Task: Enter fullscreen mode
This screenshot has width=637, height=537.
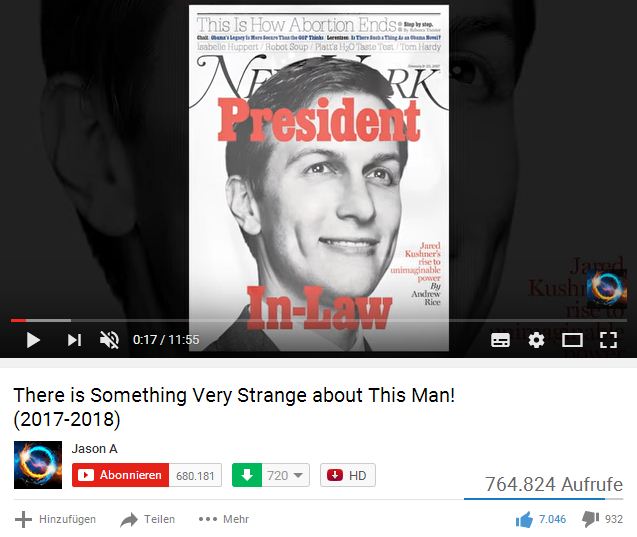Action: tap(608, 340)
